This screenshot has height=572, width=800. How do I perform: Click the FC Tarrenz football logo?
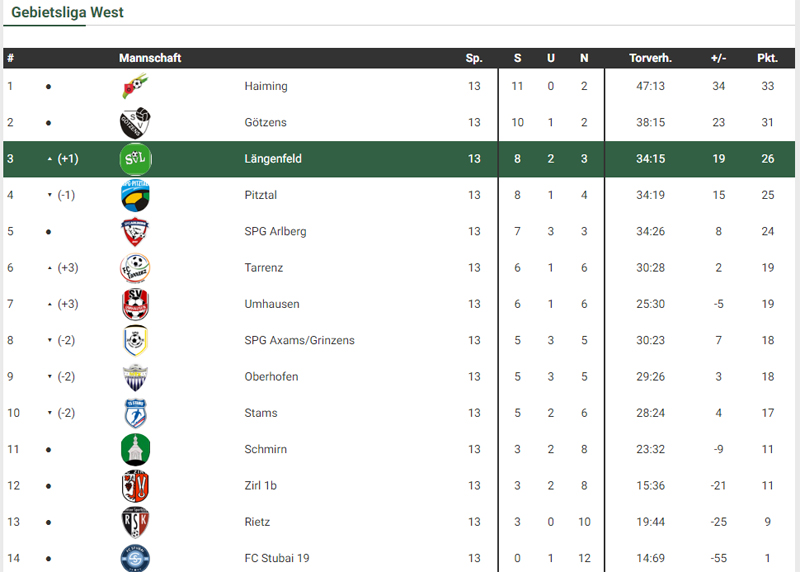pos(135,268)
